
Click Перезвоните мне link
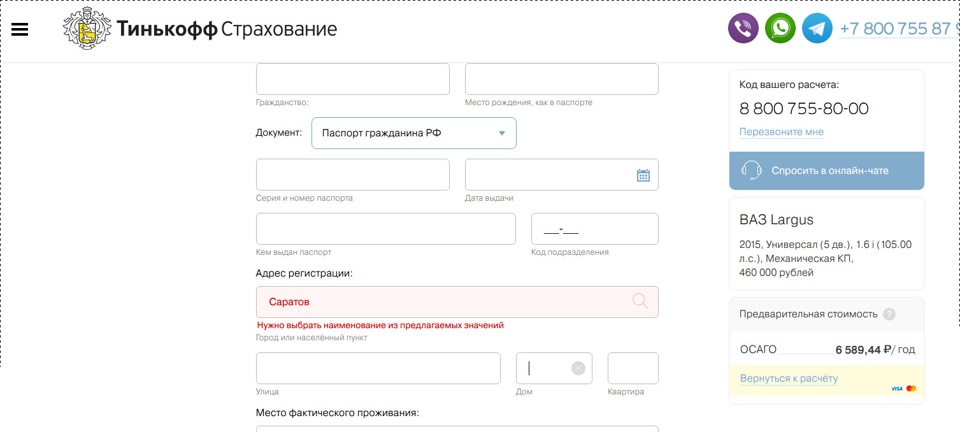coord(781,132)
